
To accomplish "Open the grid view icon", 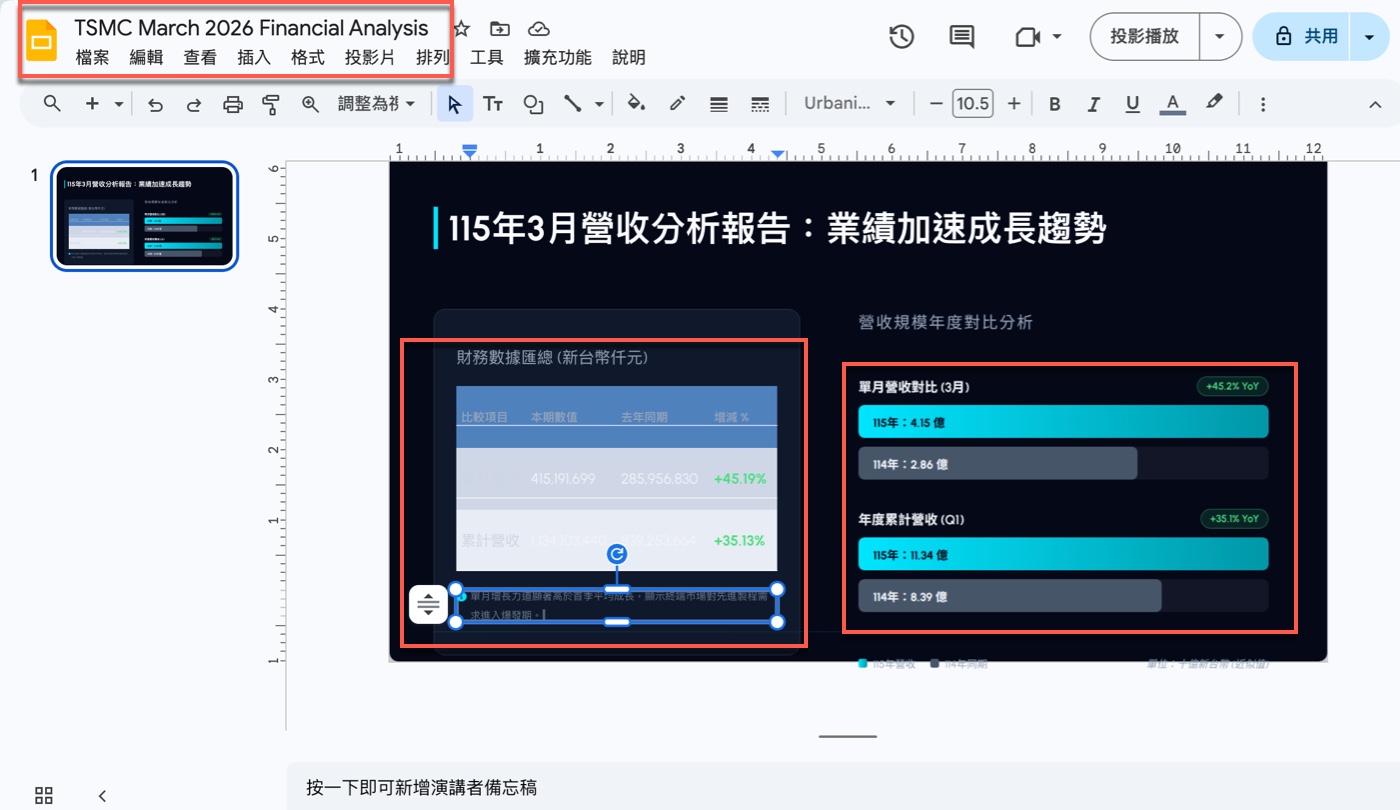I will (x=43, y=796).
